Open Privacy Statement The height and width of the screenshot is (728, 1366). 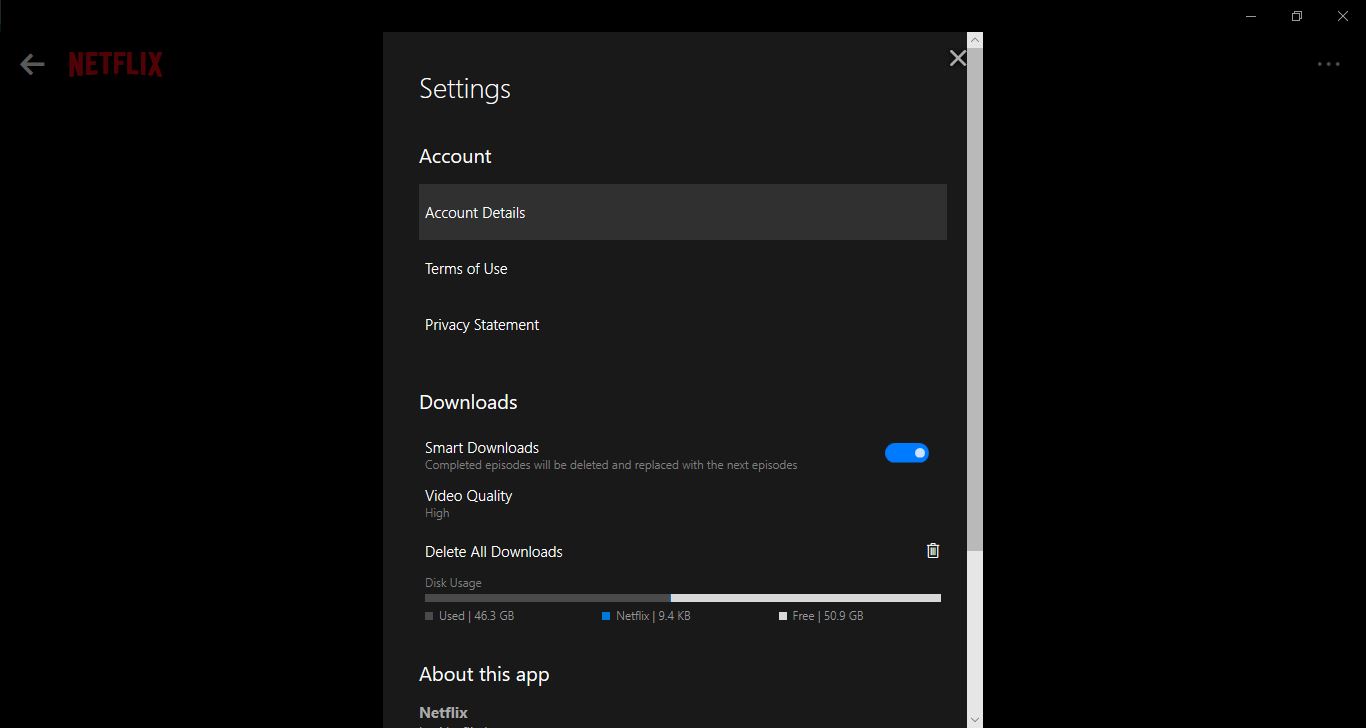pyautogui.click(x=683, y=324)
